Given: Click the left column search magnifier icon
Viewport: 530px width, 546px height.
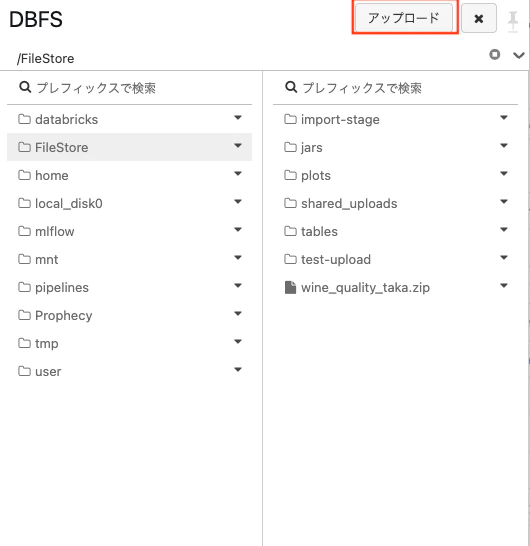Looking at the screenshot, I should pyautogui.click(x=25, y=87).
